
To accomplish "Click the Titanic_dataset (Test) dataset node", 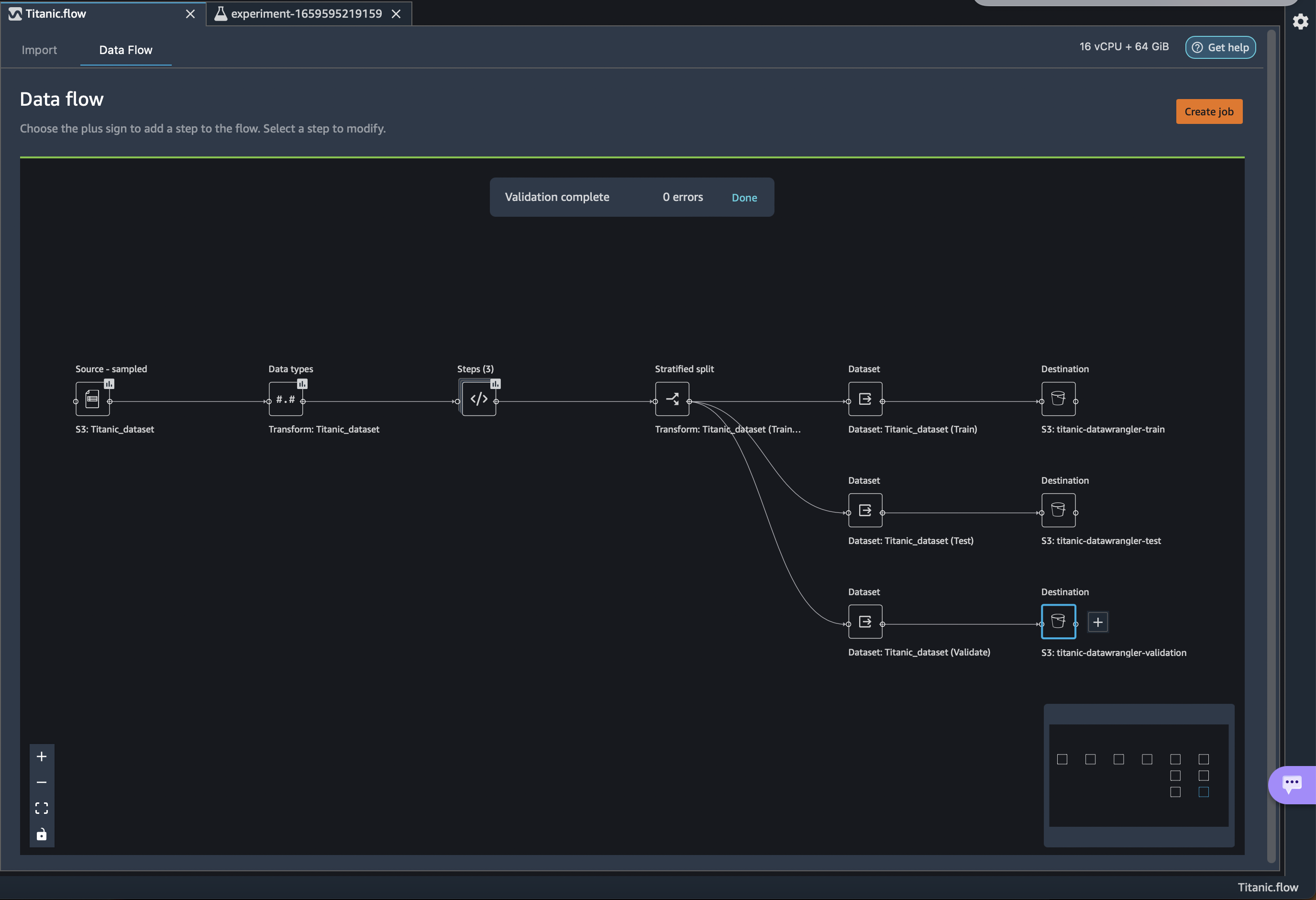I will click(x=865, y=511).
